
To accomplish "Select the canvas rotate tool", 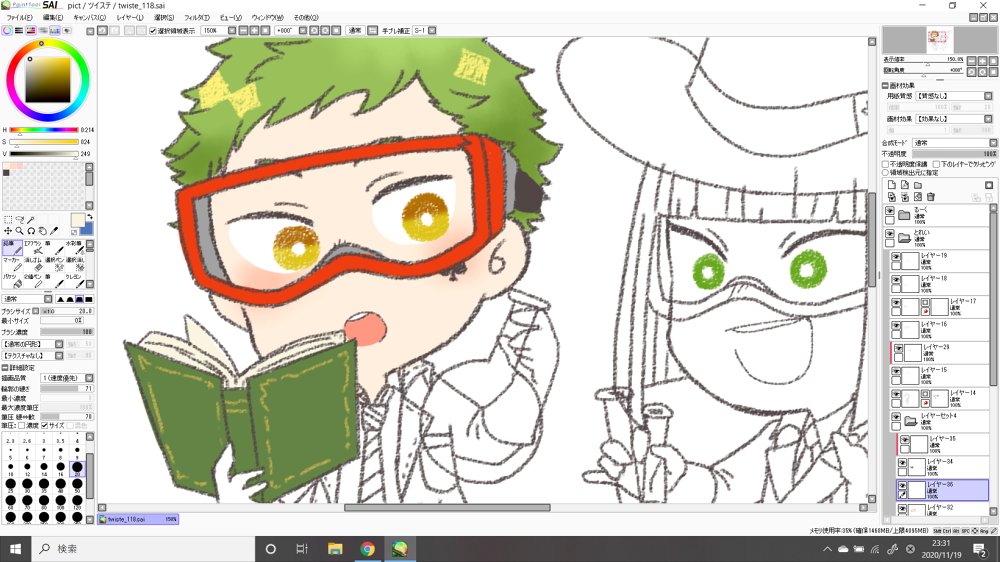I will point(31,231).
